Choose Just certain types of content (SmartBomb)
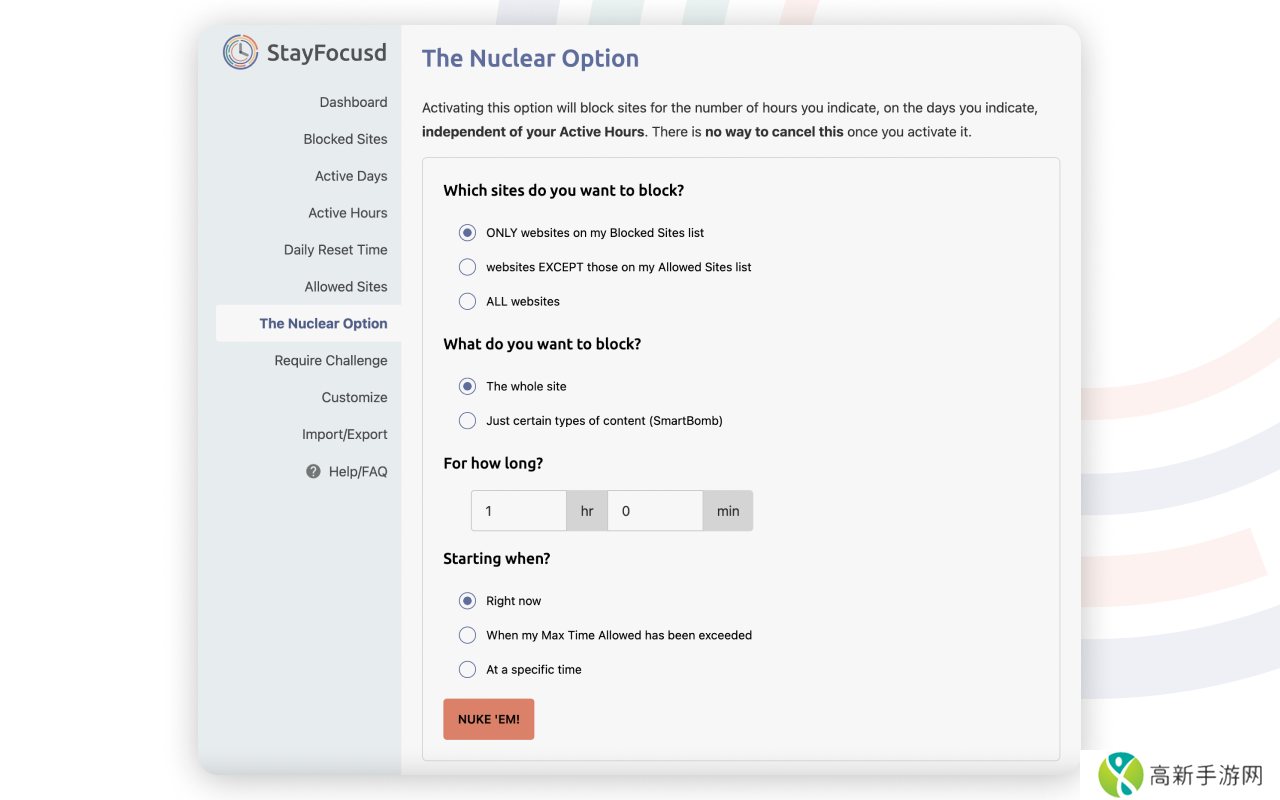The width and height of the screenshot is (1280, 800). [x=467, y=421]
